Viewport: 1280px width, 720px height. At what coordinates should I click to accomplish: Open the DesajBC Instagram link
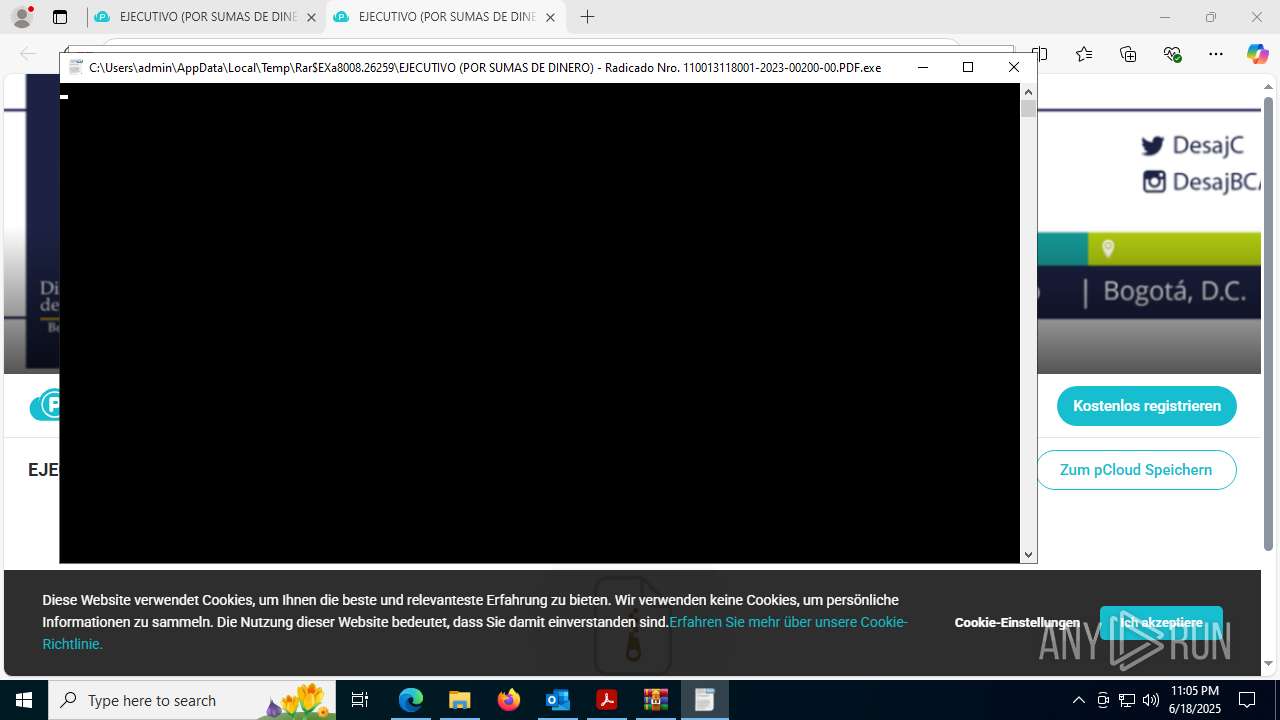[1201, 182]
